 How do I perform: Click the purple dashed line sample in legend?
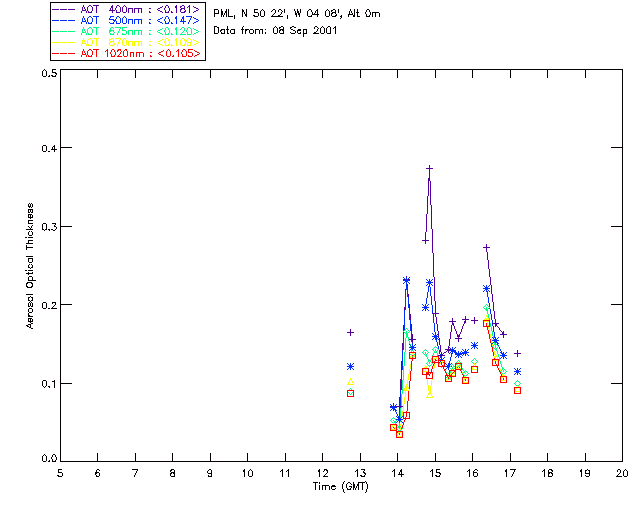pos(64,9)
